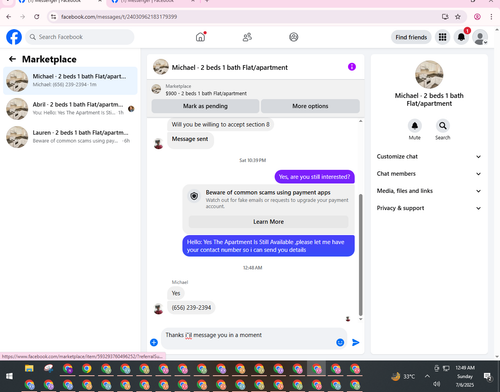
Task: Go back in browser history
Action: [9, 17]
